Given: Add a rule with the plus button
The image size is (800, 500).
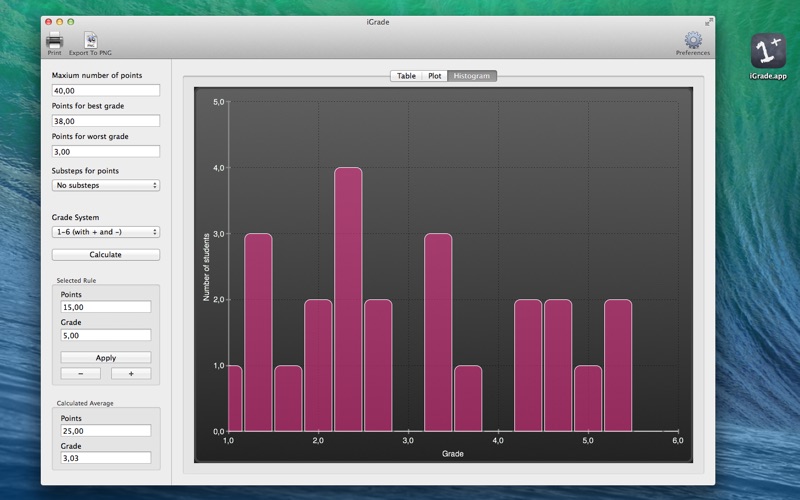Looking at the screenshot, I should click(131, 373).
